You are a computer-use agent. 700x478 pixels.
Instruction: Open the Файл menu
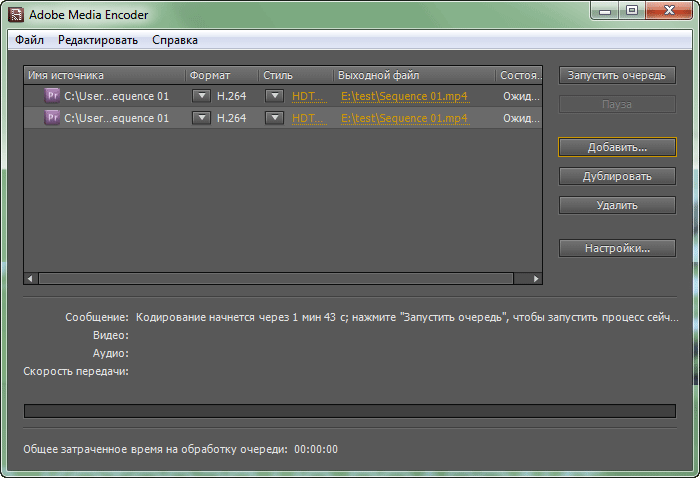(29, 40)
